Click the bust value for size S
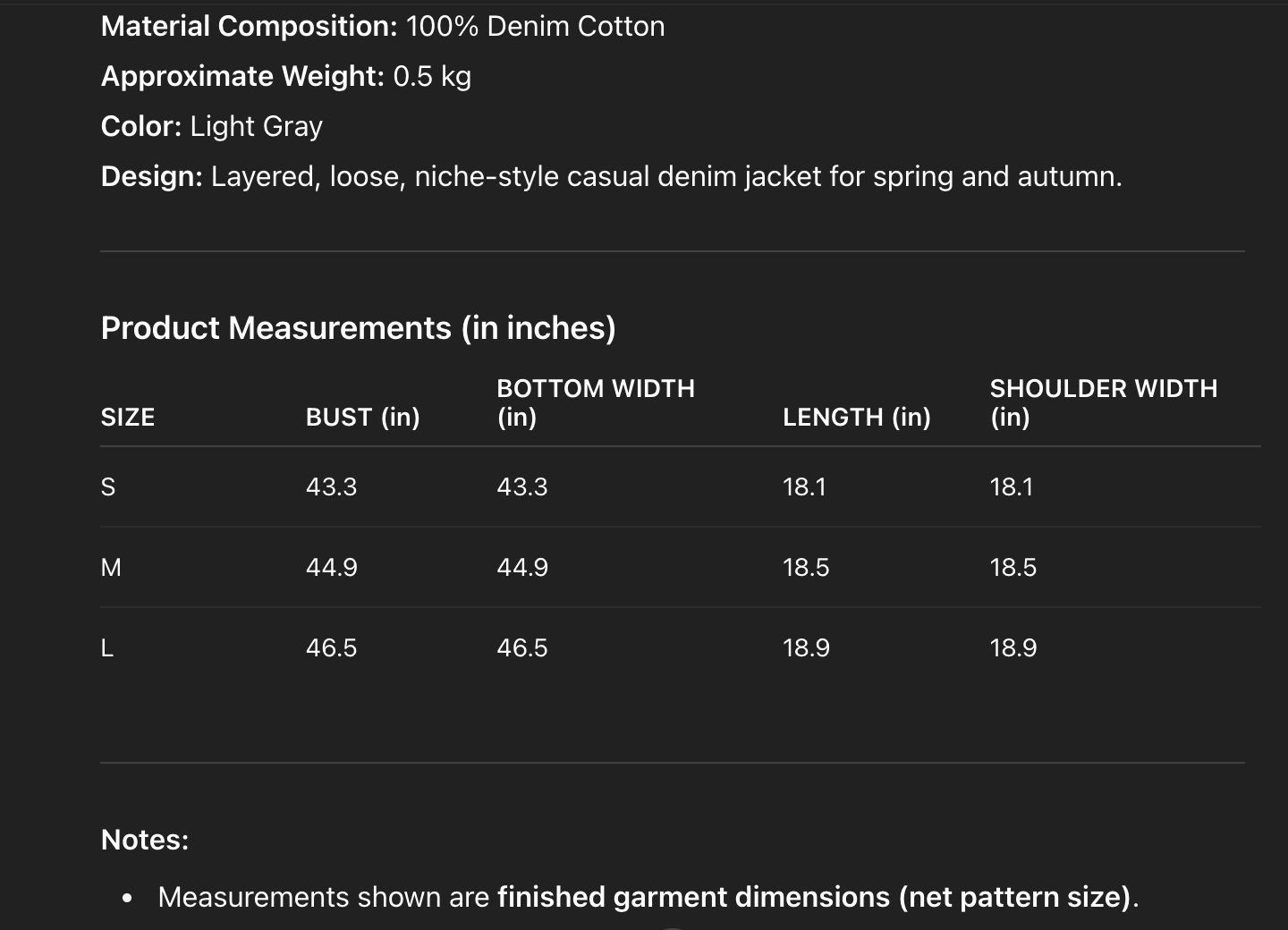The image size is (1288, 930). pos(331,487)
